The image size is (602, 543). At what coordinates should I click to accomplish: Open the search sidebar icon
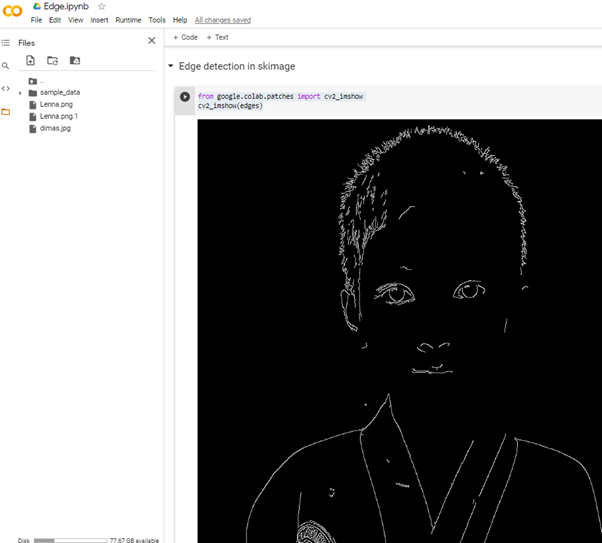click(x=6, y=65)
